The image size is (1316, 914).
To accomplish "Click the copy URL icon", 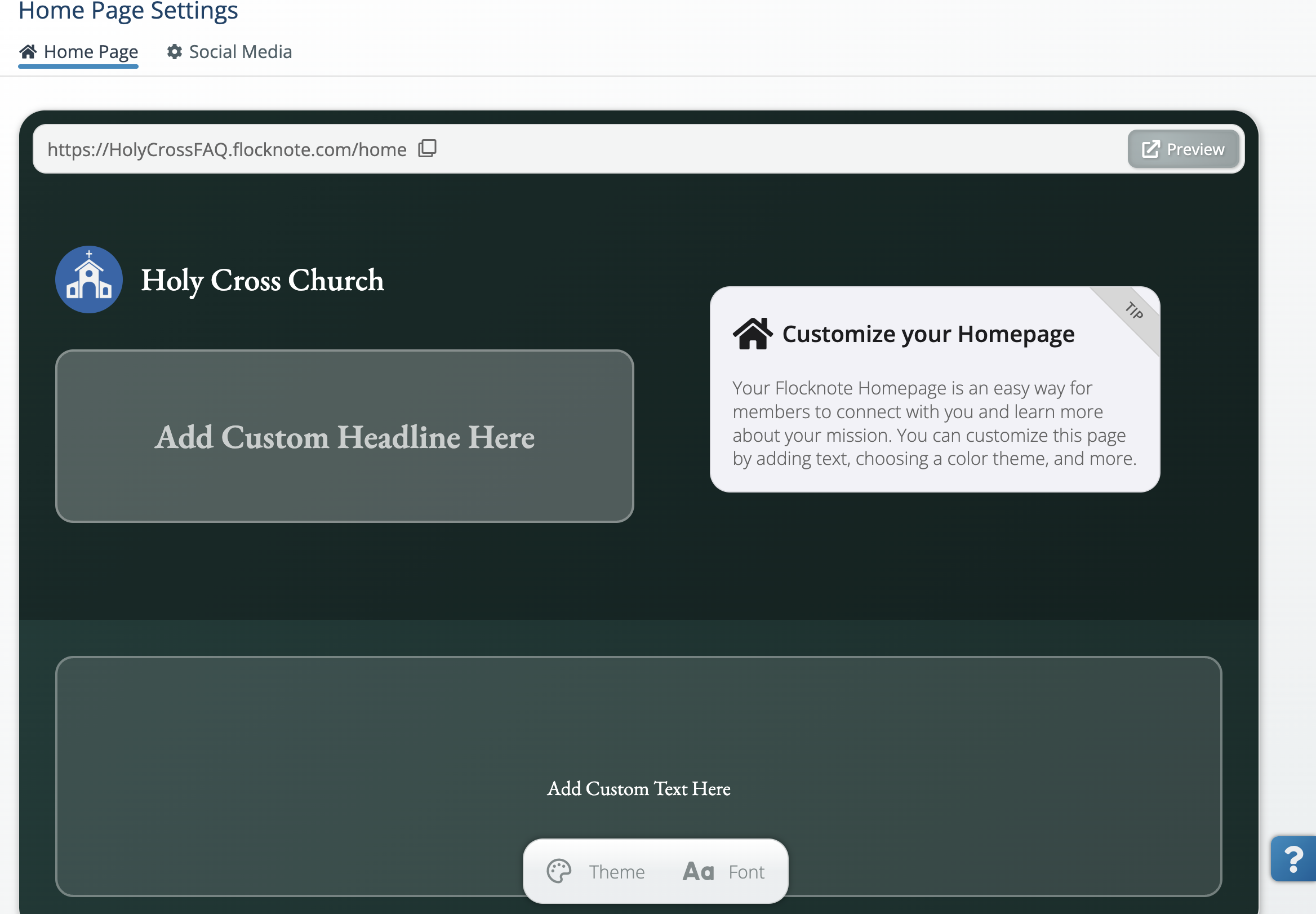I will [x=427, y=148].
